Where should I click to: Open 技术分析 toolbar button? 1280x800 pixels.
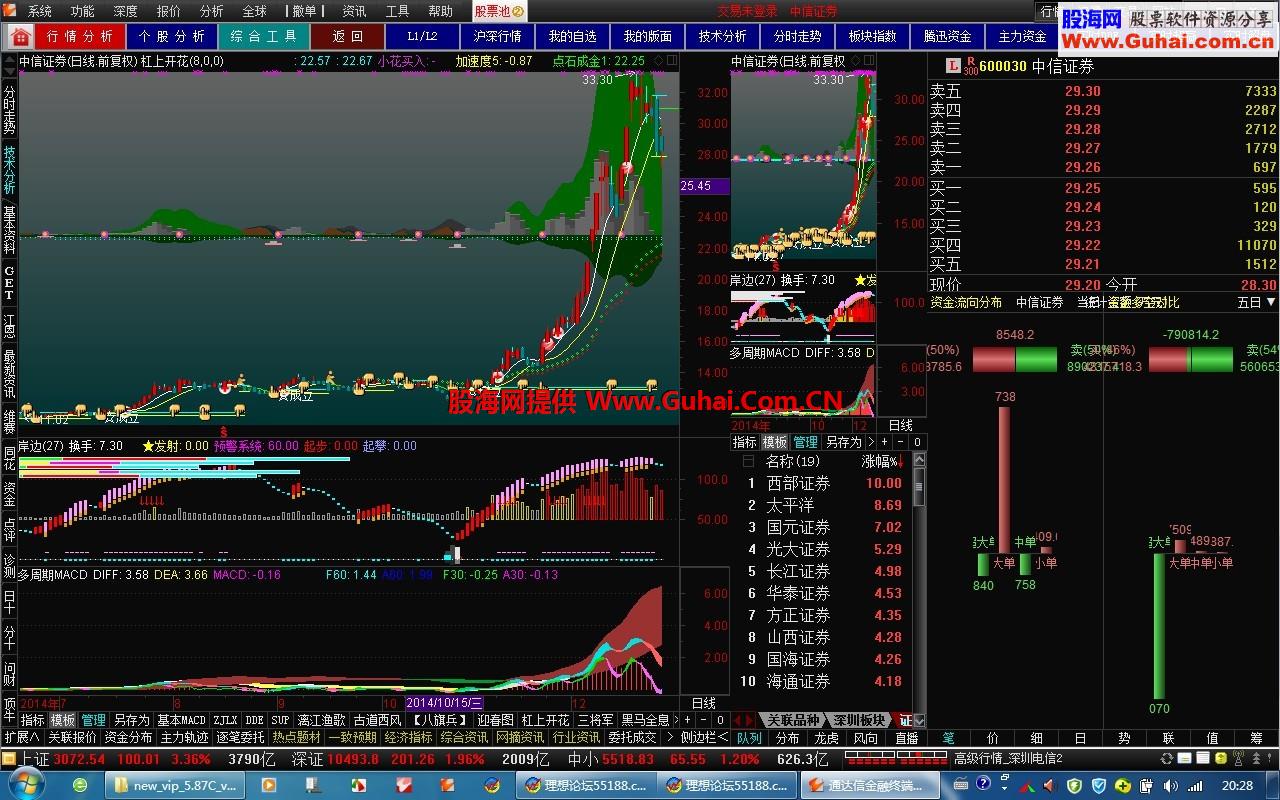click(722, 36)
